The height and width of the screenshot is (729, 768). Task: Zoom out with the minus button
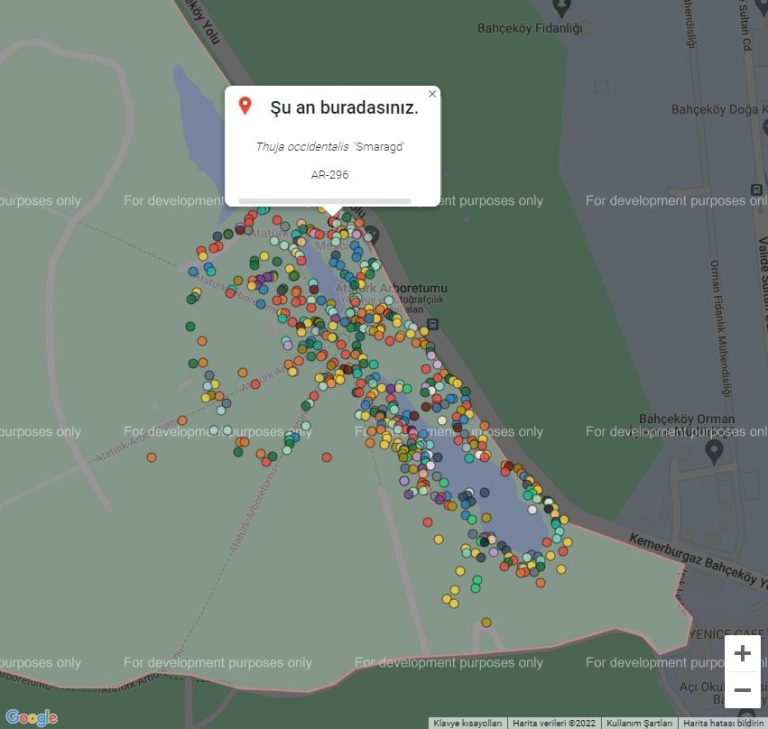coord(742,690)
